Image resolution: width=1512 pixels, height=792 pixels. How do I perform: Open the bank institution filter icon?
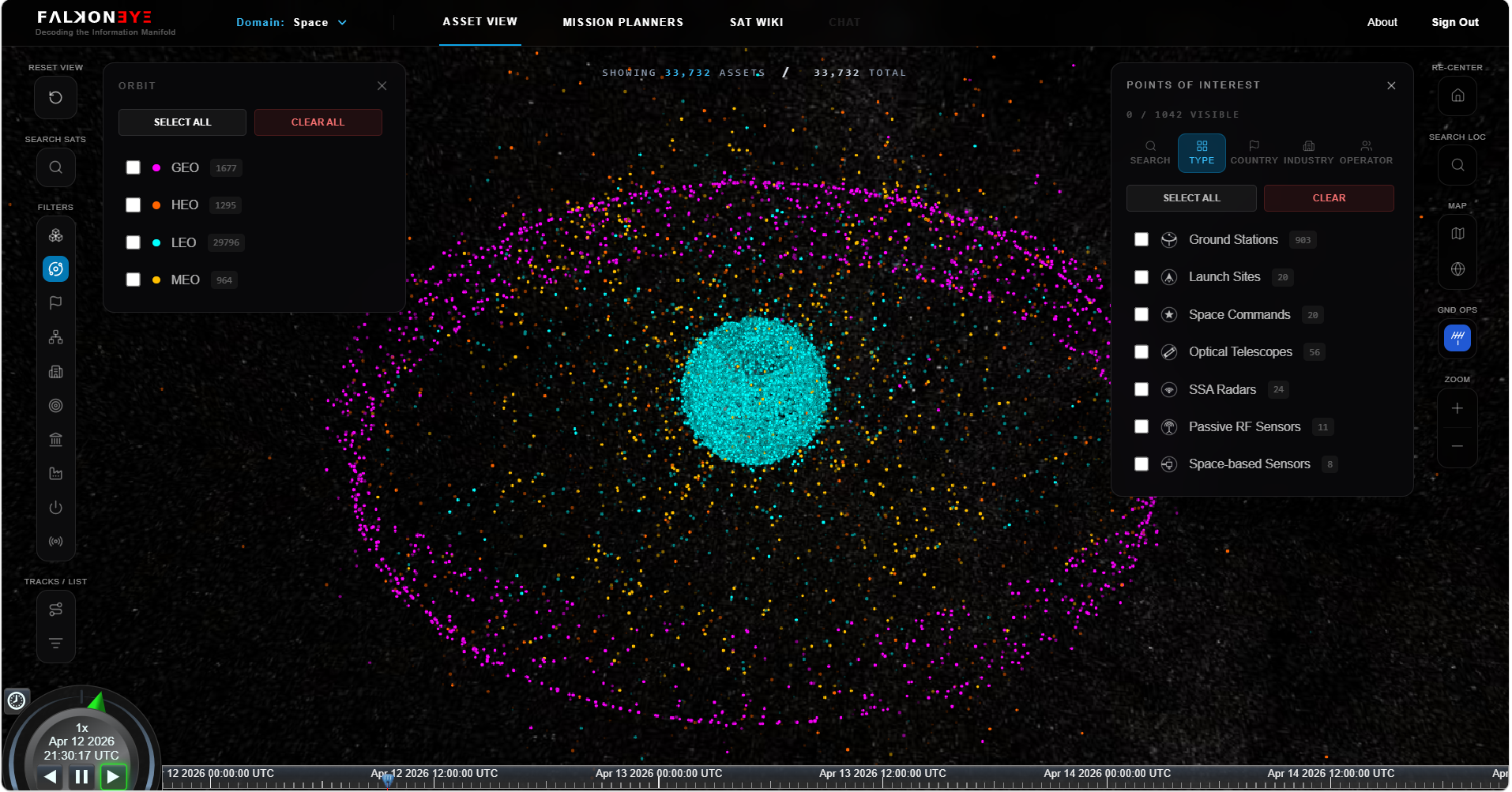55,439
